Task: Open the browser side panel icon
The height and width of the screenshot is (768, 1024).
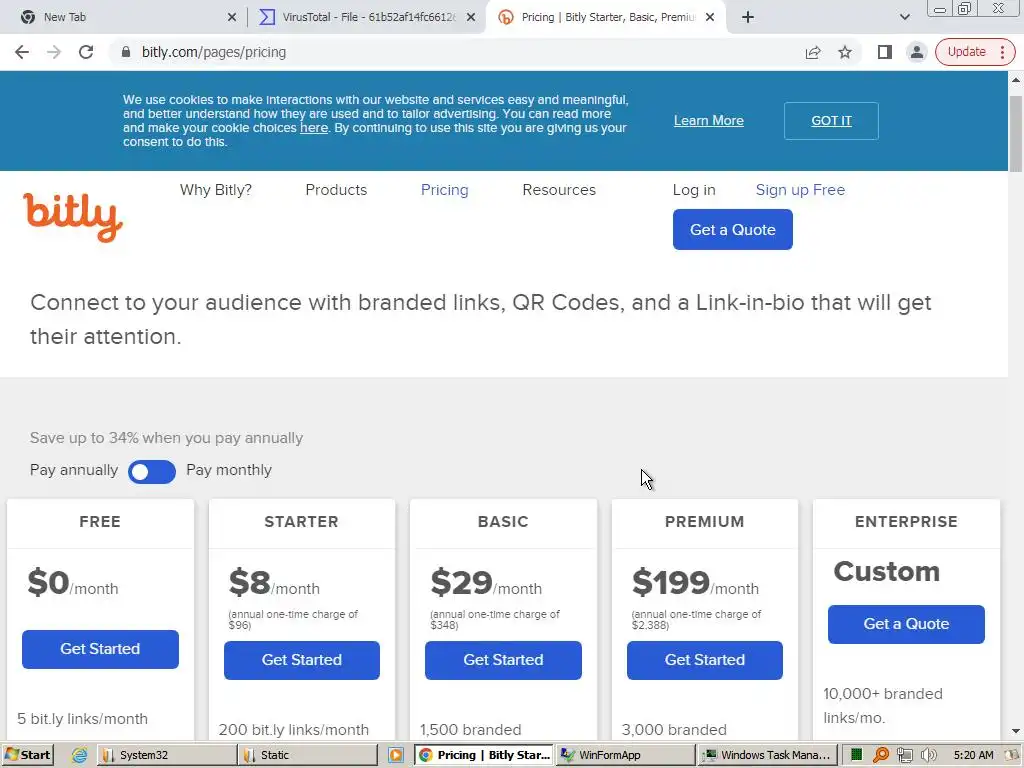Action: click(x=884, y=52)
